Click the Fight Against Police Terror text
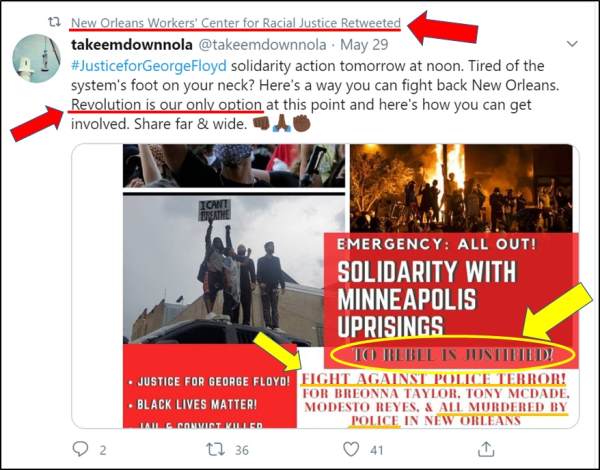 coord(434,379)
